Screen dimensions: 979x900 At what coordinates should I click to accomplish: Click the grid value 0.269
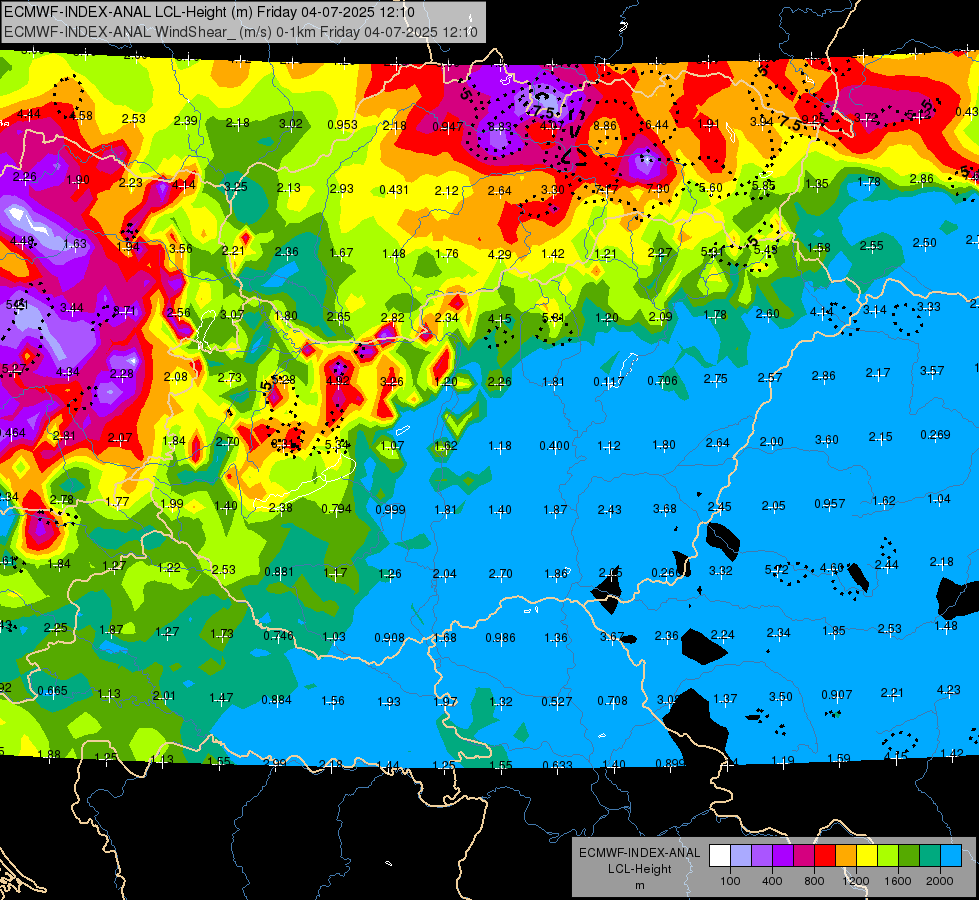pos(935,435)
